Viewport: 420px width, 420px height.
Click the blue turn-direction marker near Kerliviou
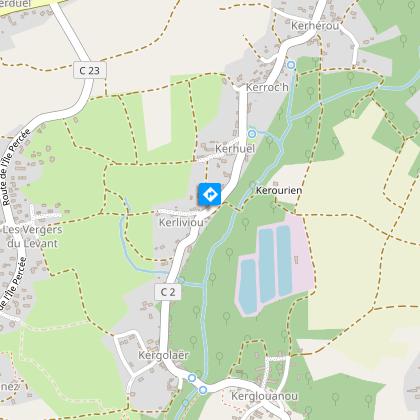210,194
